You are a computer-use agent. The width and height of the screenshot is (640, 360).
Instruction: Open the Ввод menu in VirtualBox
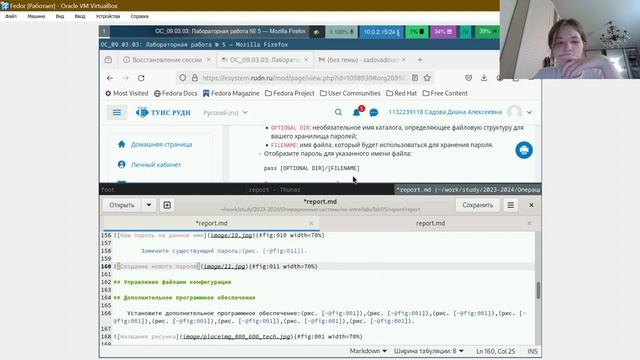click(x=80, y=16)
